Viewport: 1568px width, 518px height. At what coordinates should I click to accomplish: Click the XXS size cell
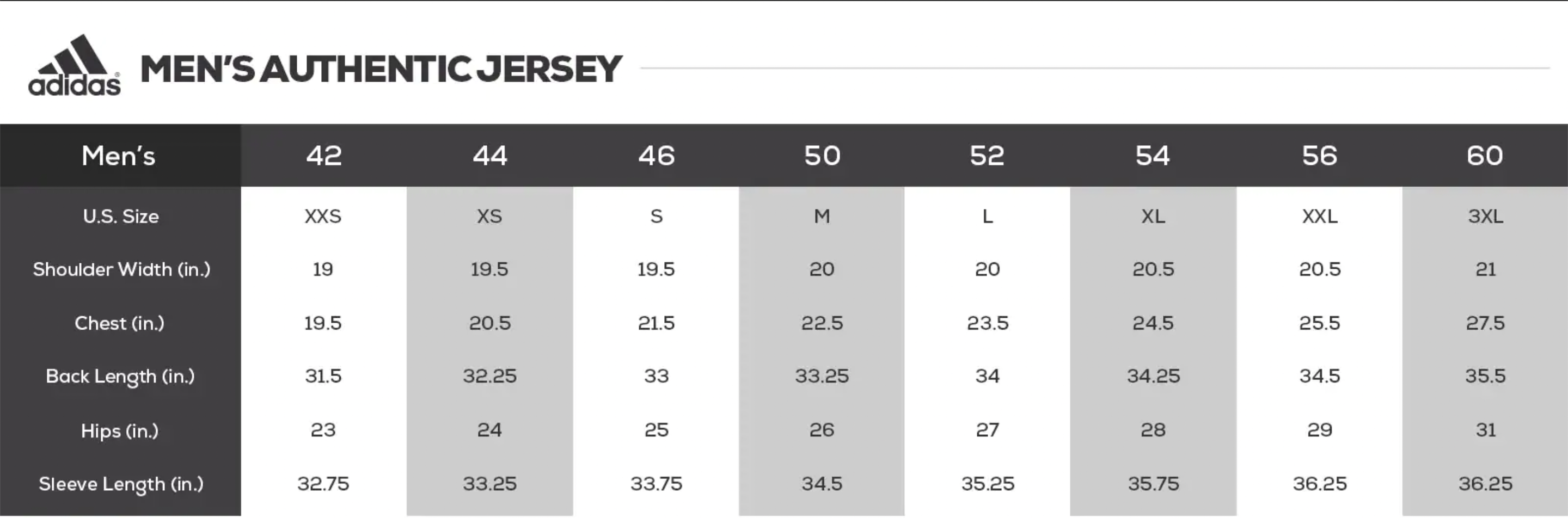[x=323, y=217]
